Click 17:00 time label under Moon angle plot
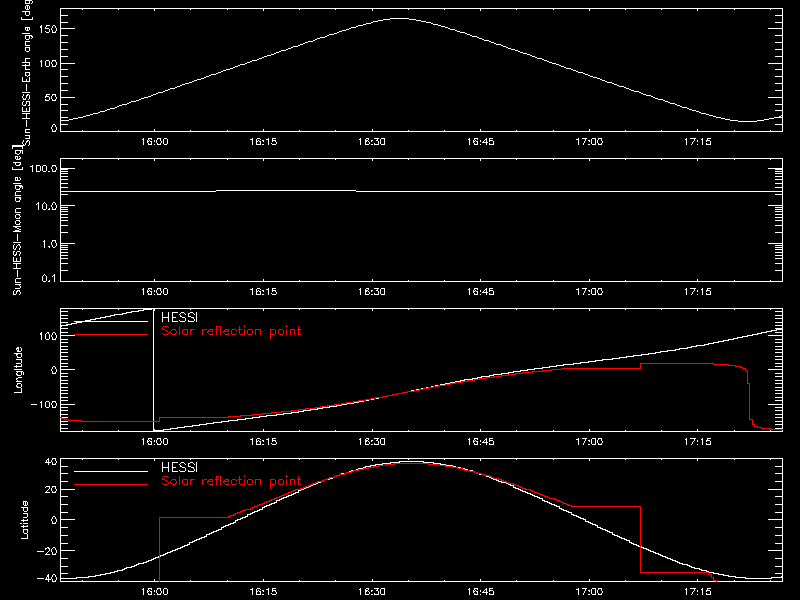 [x=589, y=292]
